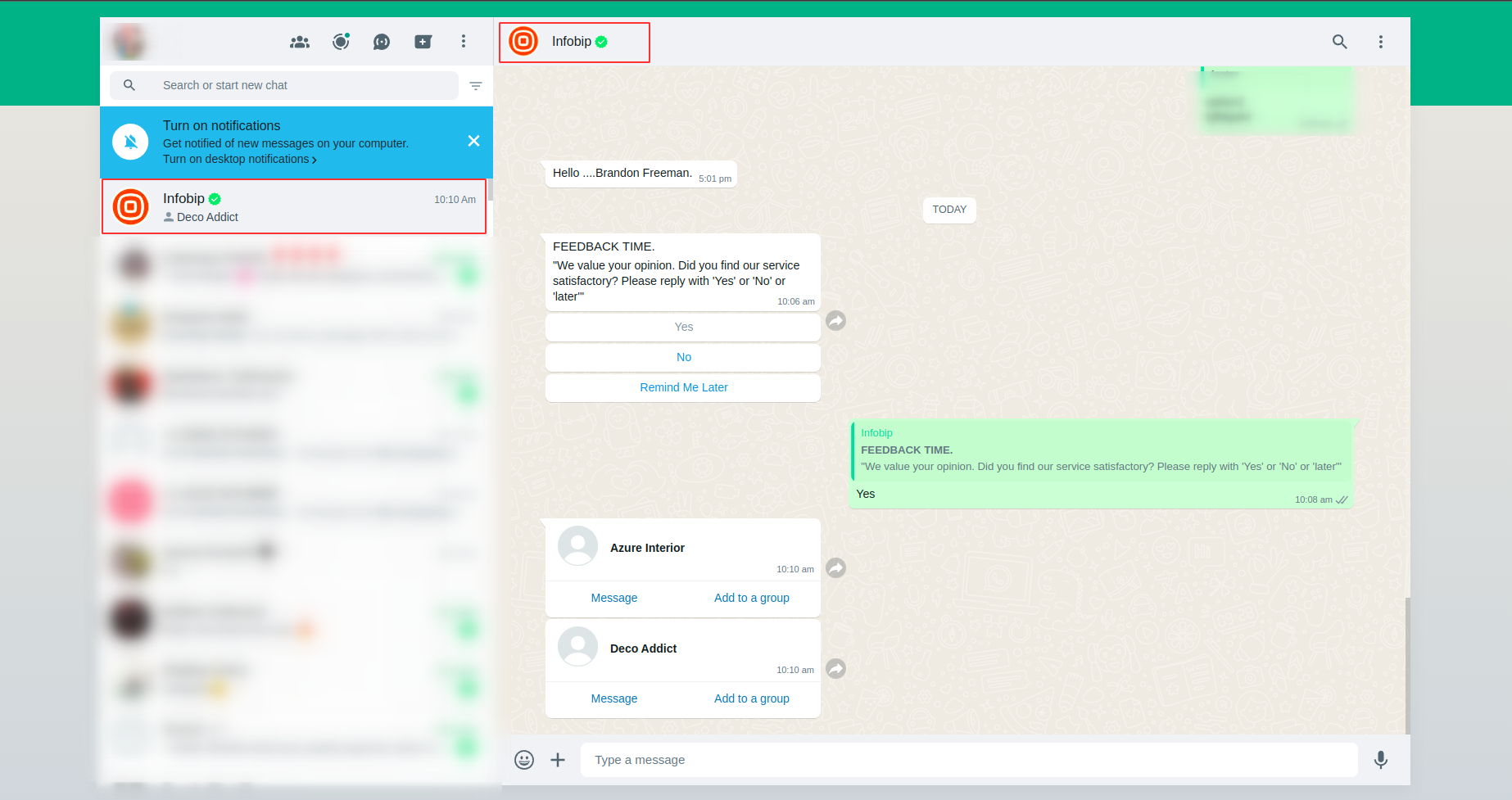1512x800 pixels.
Task: Forward the Azure Interior contact card
Action: click(835, 568)
